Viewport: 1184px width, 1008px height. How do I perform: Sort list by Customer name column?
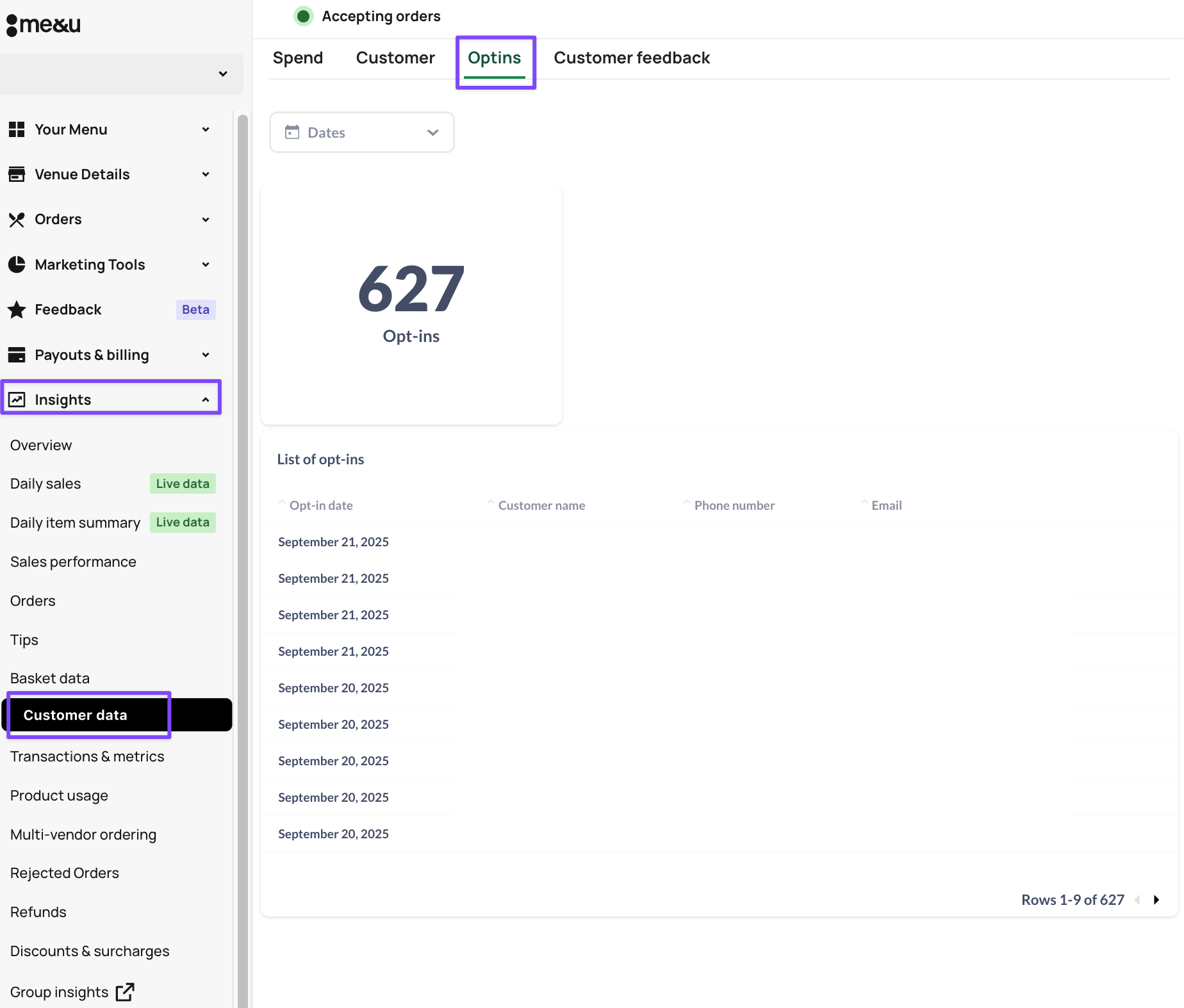(541, 505)
